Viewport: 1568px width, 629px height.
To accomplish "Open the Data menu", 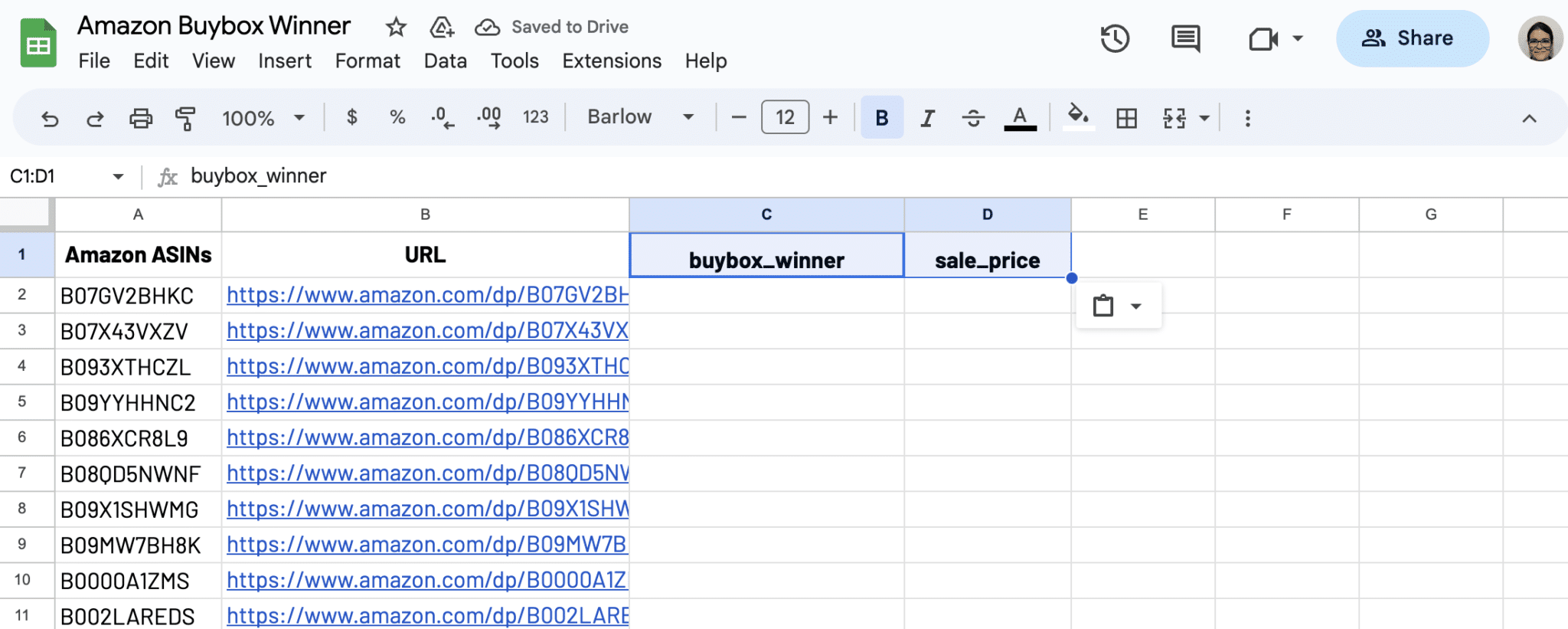I will 446,61.
